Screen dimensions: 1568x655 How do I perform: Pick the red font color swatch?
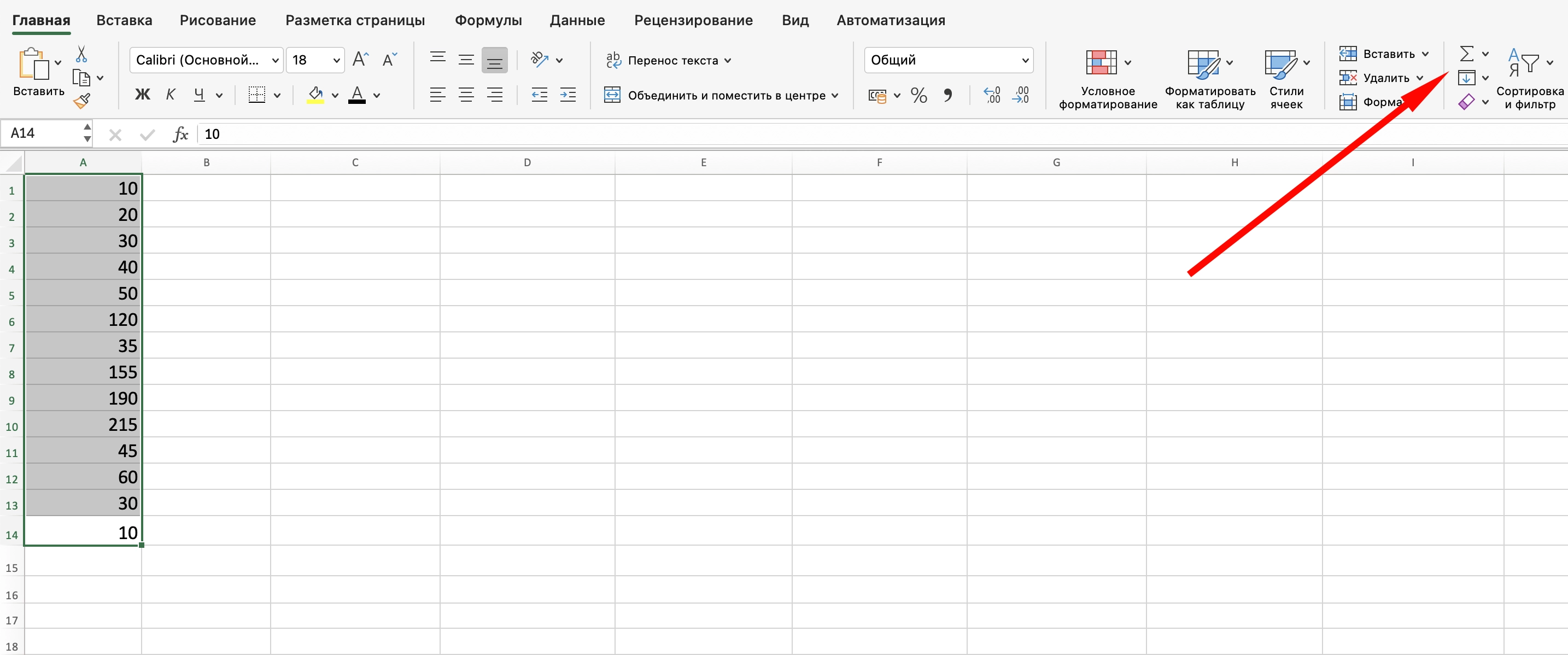pos(359,95)
